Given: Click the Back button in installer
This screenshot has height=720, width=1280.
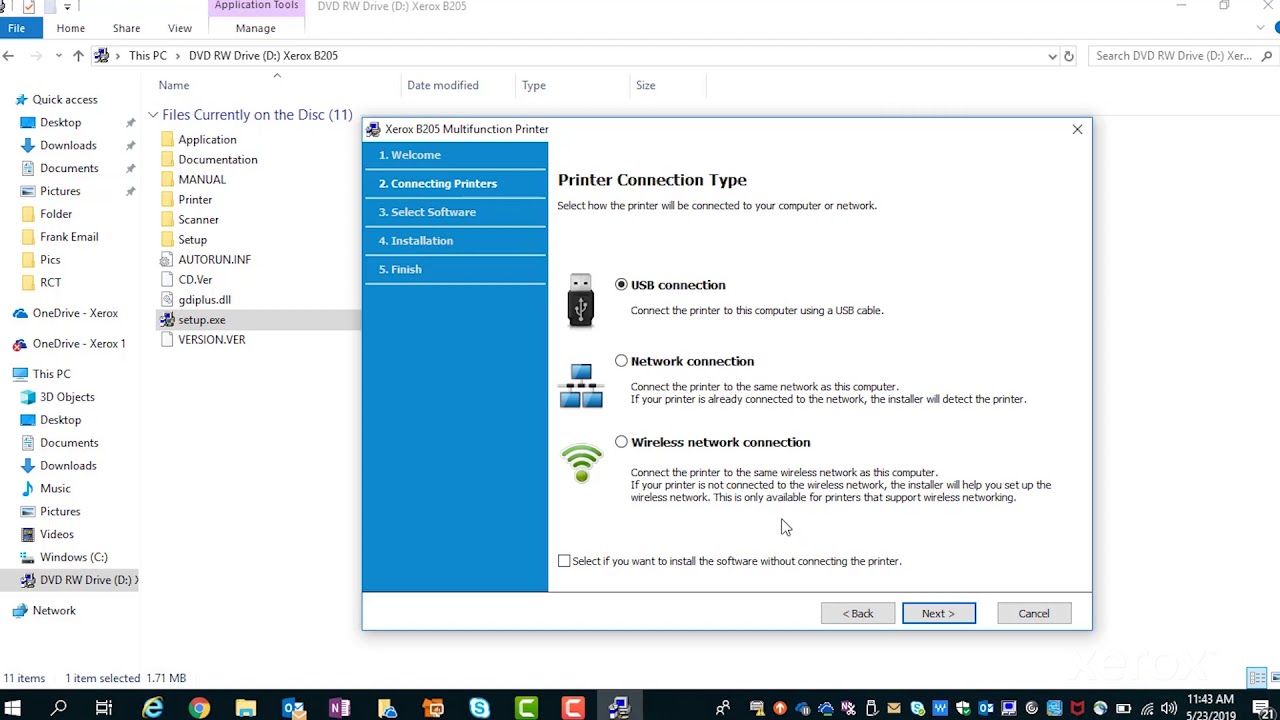Looking at the screenshot, I should [857, 613].
